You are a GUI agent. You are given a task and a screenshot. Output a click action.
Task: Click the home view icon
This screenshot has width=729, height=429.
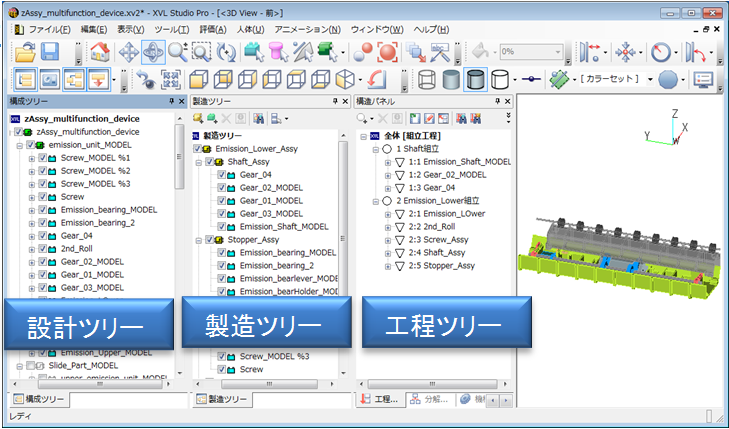coord(100,51)
